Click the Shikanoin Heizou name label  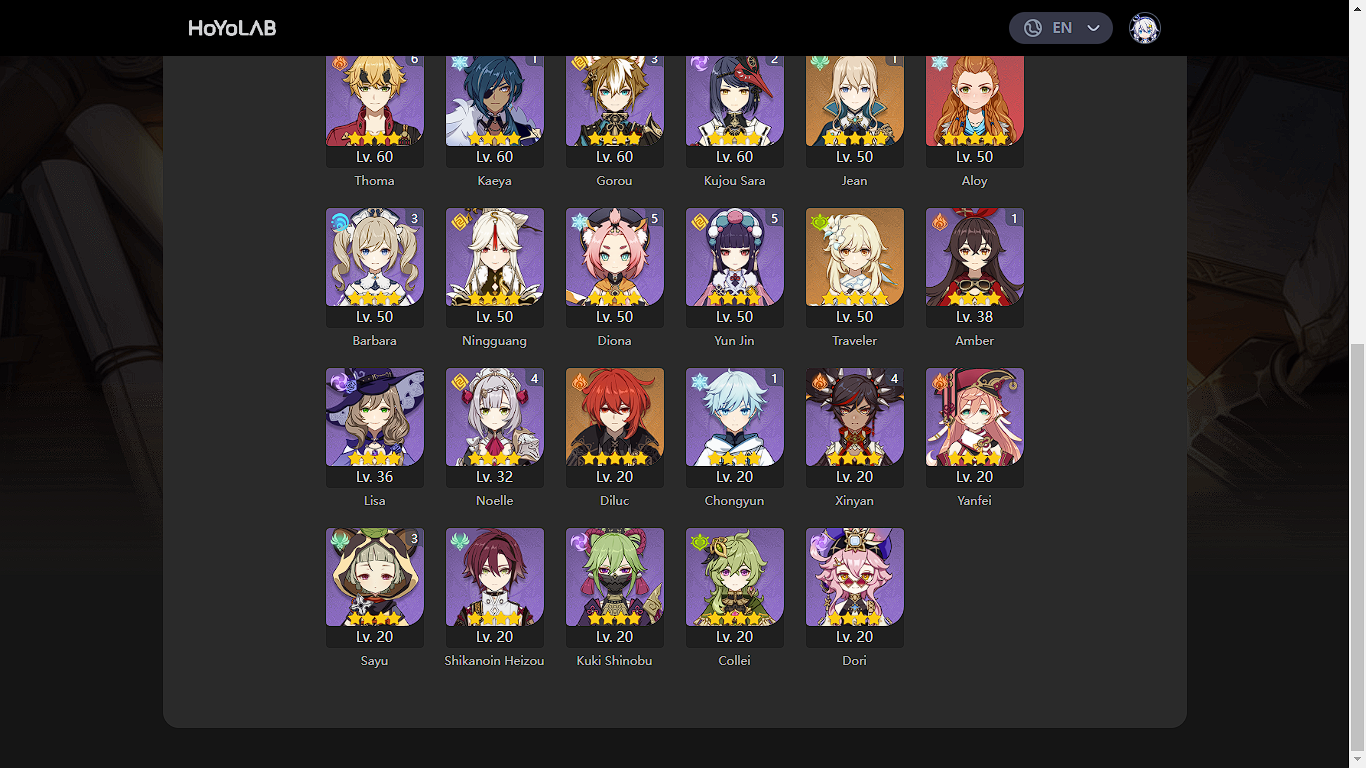(x=495, y=661)
